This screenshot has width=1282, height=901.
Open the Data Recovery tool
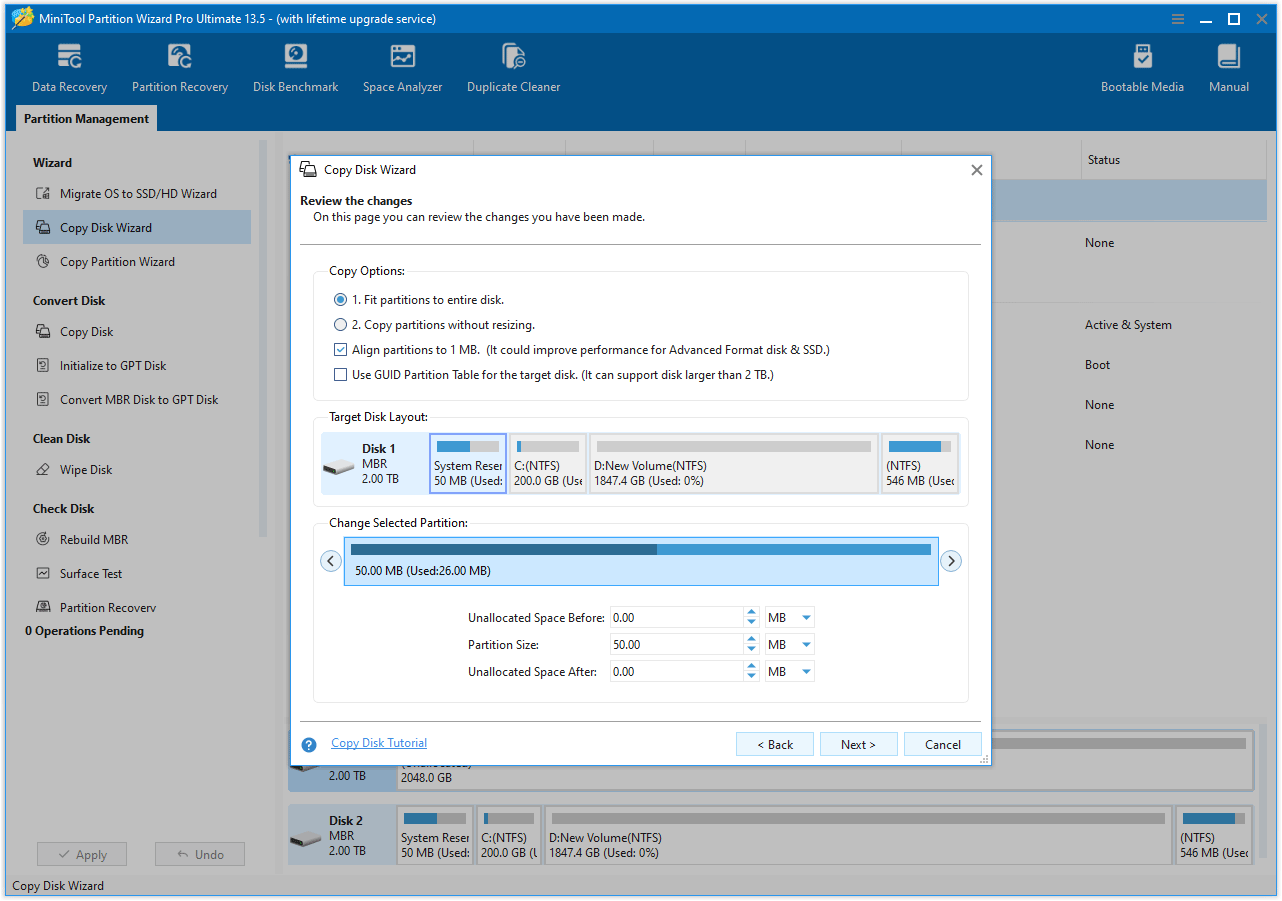click(x=68, y=67)
